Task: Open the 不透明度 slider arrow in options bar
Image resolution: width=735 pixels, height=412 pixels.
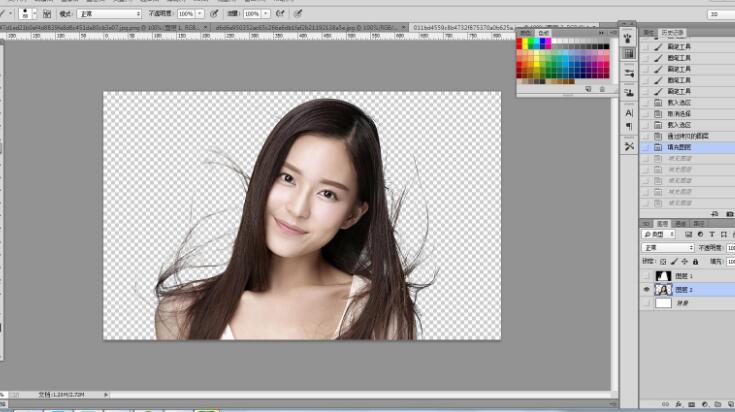Action: click(200, 14)
